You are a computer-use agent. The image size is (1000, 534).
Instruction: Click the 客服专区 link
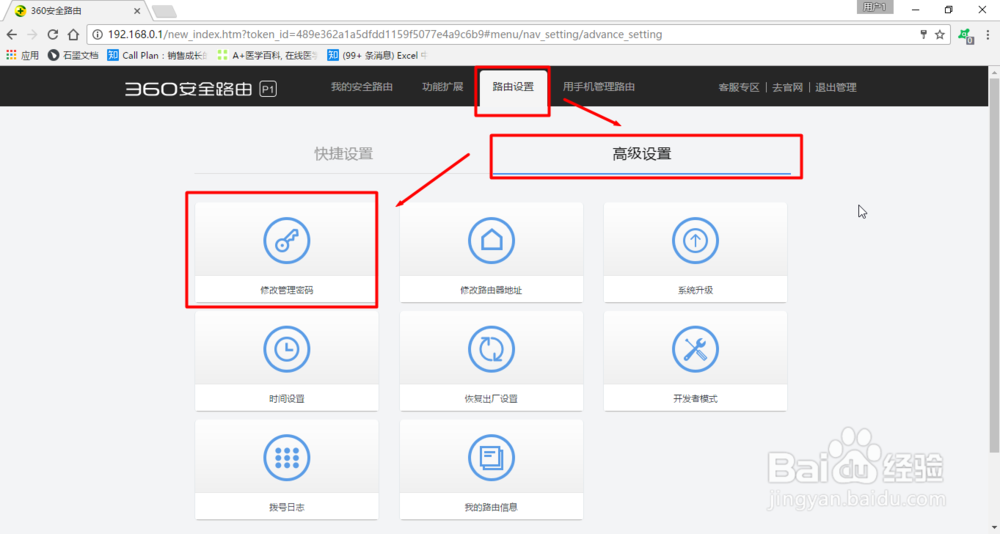tap(739, 87)
